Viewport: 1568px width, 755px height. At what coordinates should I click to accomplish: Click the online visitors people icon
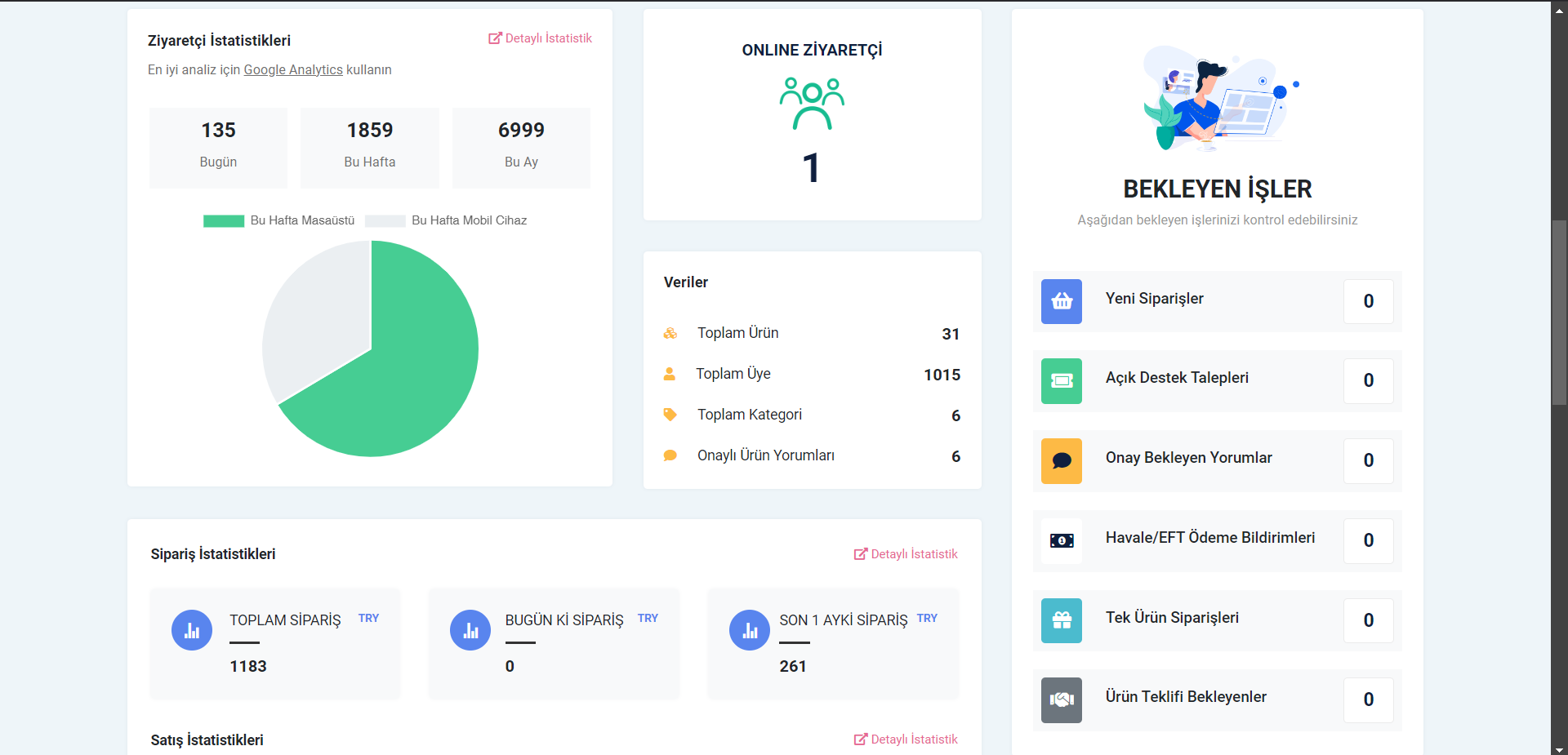click(x=812, y=104)
